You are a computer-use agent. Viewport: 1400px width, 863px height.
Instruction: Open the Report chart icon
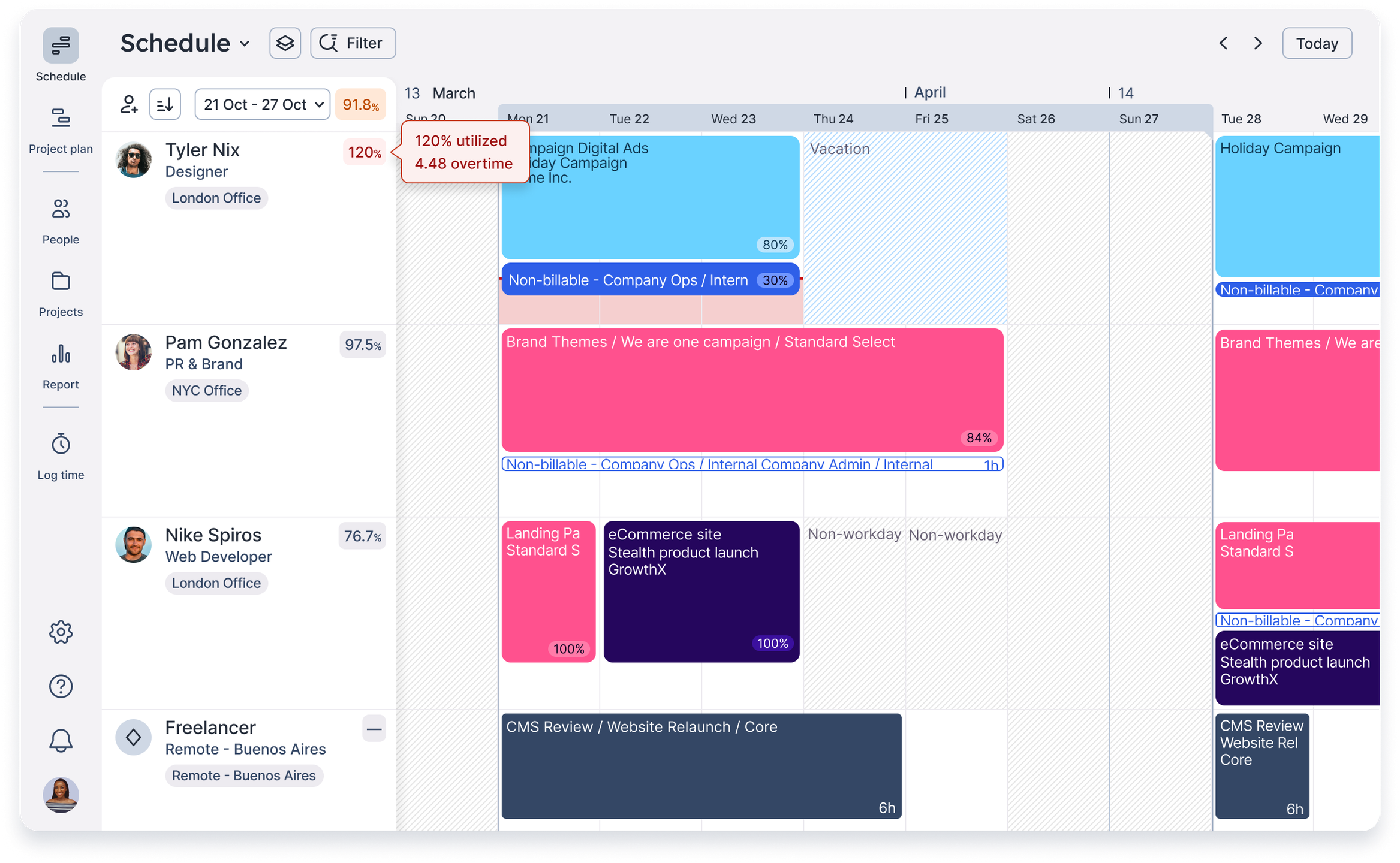pos(61,354)
